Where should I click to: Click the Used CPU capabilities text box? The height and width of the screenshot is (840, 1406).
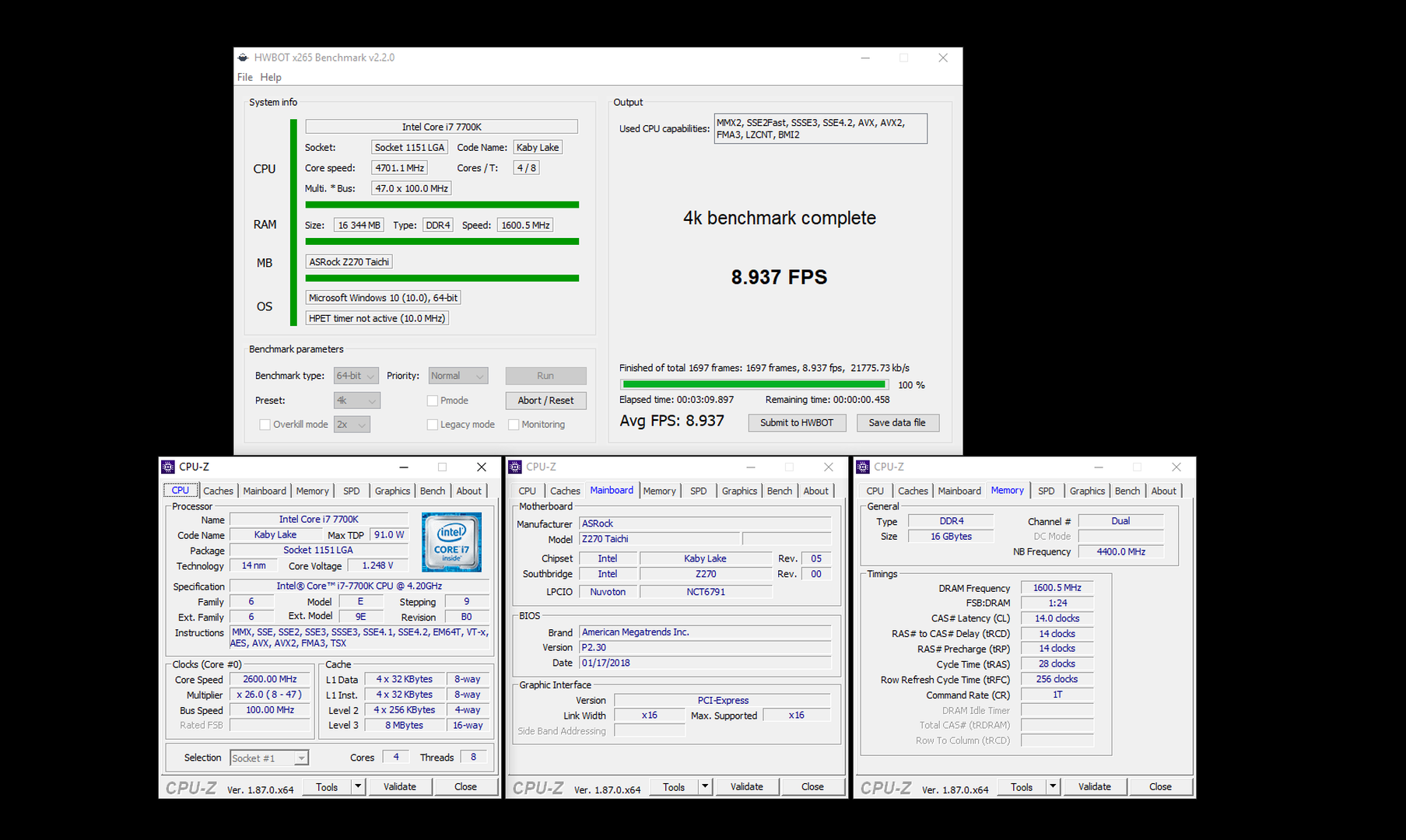click(820, 128)
